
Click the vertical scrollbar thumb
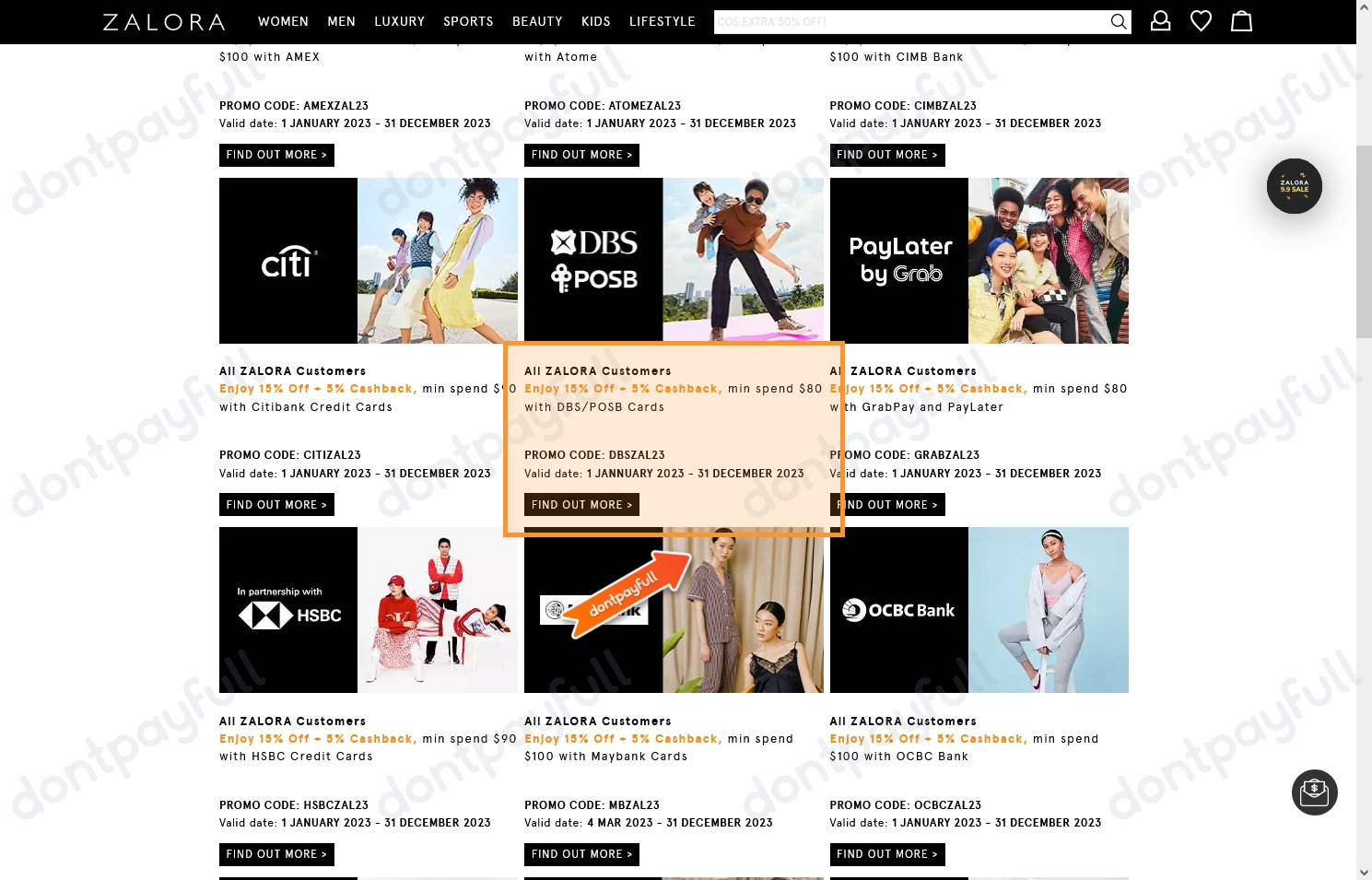[x=1364, y=241]
